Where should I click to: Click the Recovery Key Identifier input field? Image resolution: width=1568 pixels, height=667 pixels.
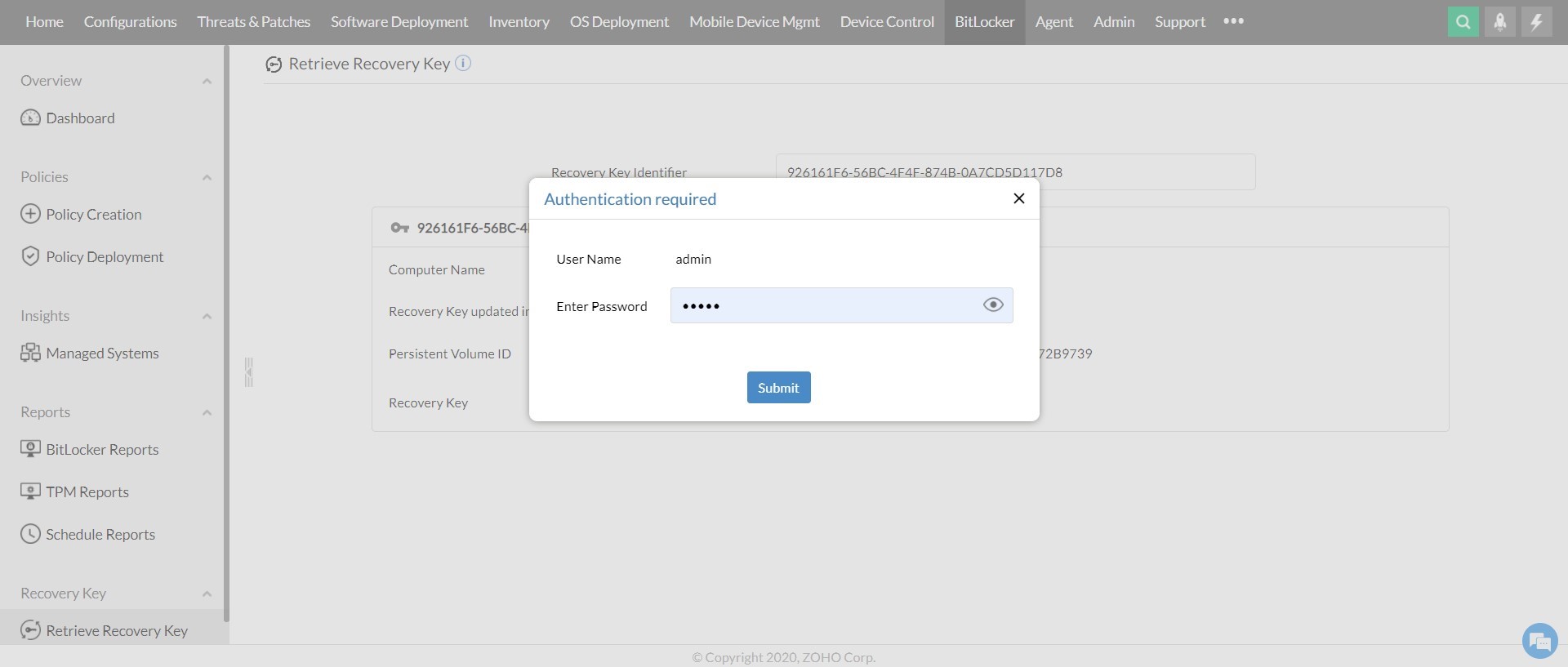point(1015,172)
